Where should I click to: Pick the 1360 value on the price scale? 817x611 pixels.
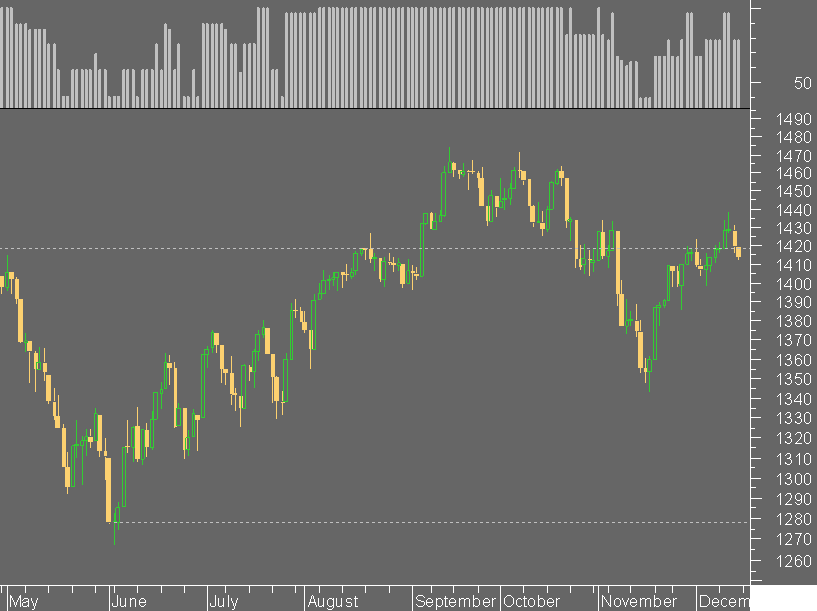coord(794,360)
